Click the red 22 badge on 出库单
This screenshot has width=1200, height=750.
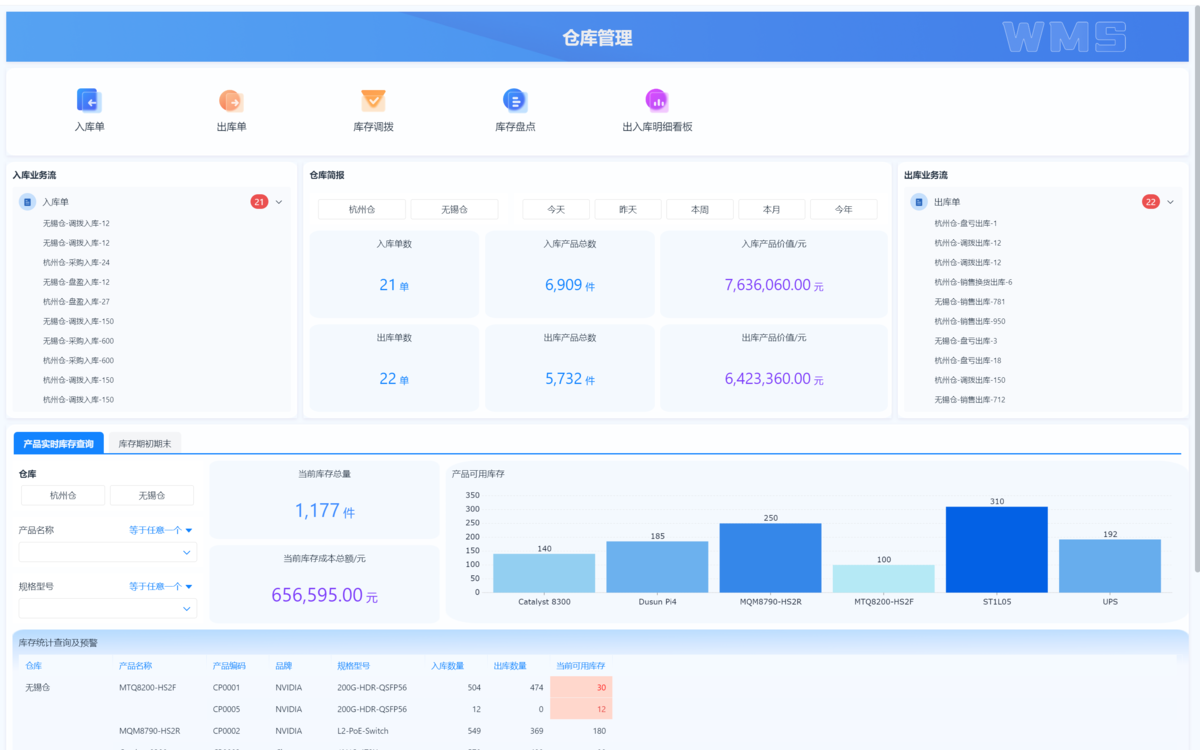click(x=1151, y=202)
